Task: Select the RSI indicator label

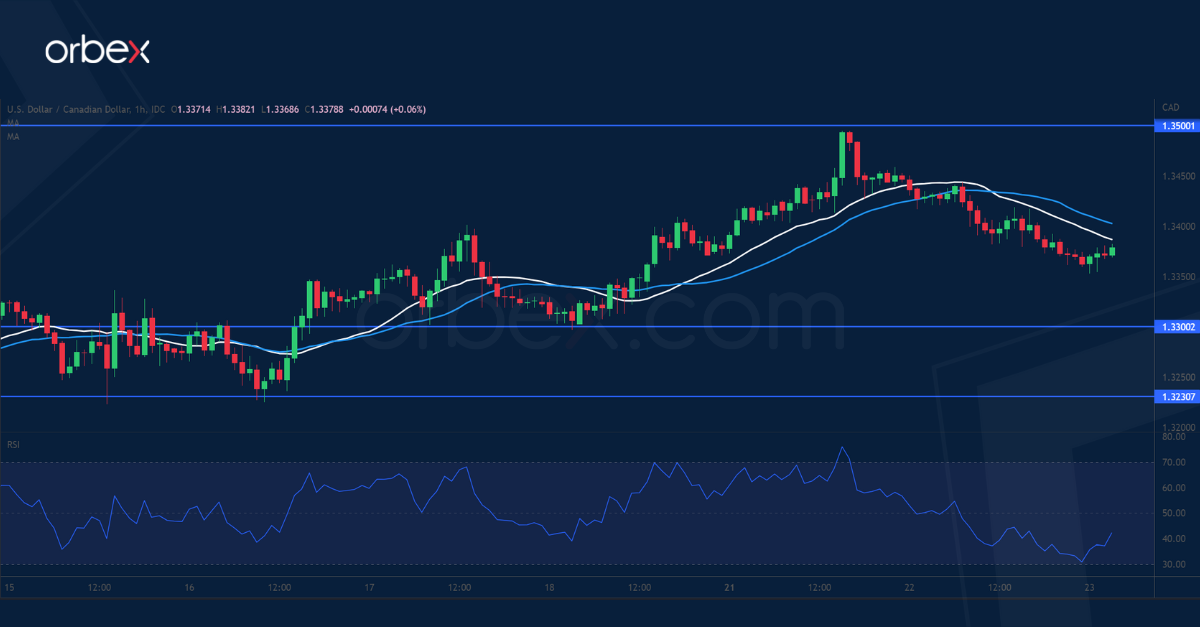Action: (12, 443)
